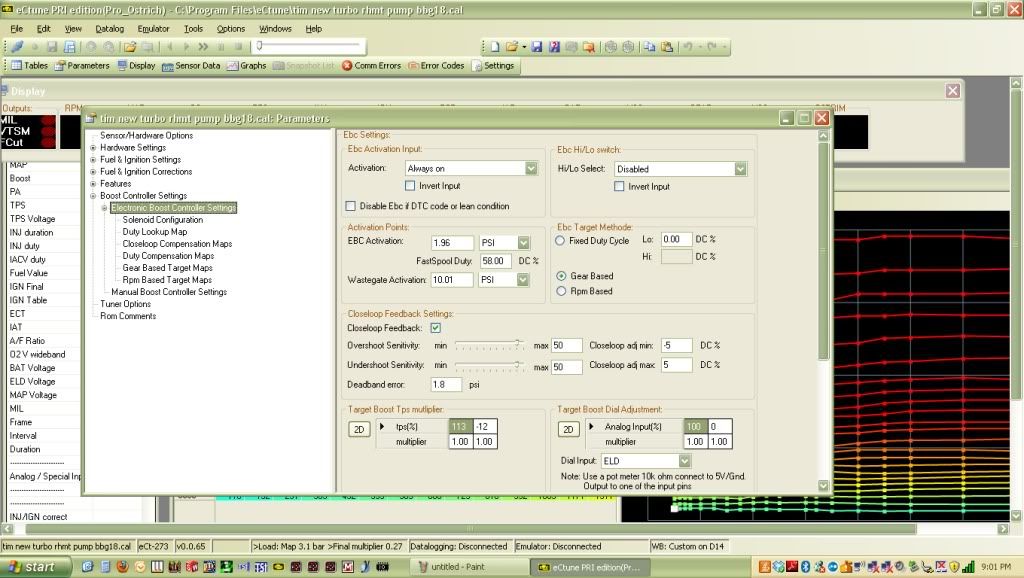
Task: Click the Overshoot Sensitivity slider
Action: click(x=489, y=345)
